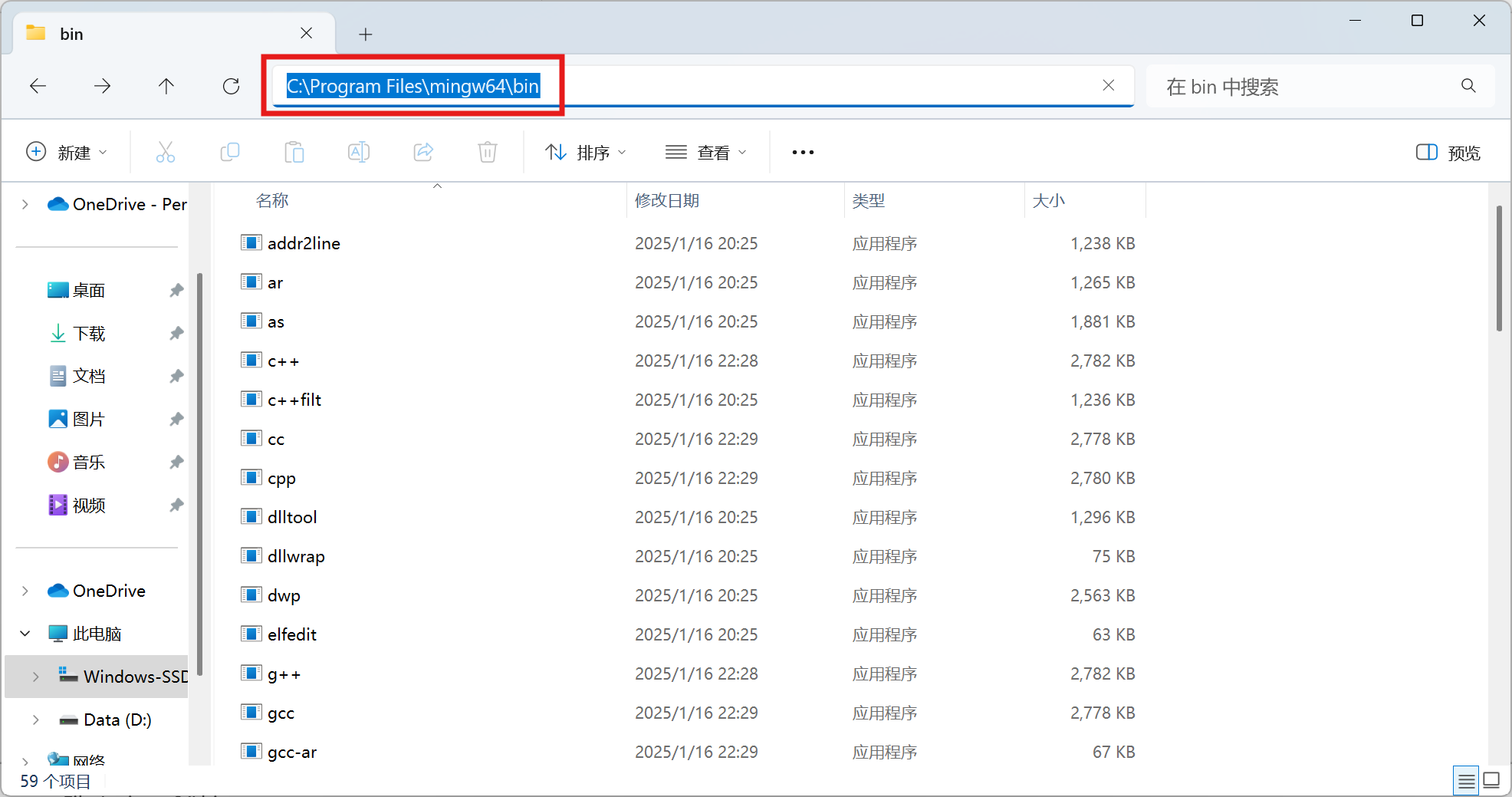The height and width of the screenshot is (797, 1512).
Task: Go back to previous folder
Action: tap(38, 86)
